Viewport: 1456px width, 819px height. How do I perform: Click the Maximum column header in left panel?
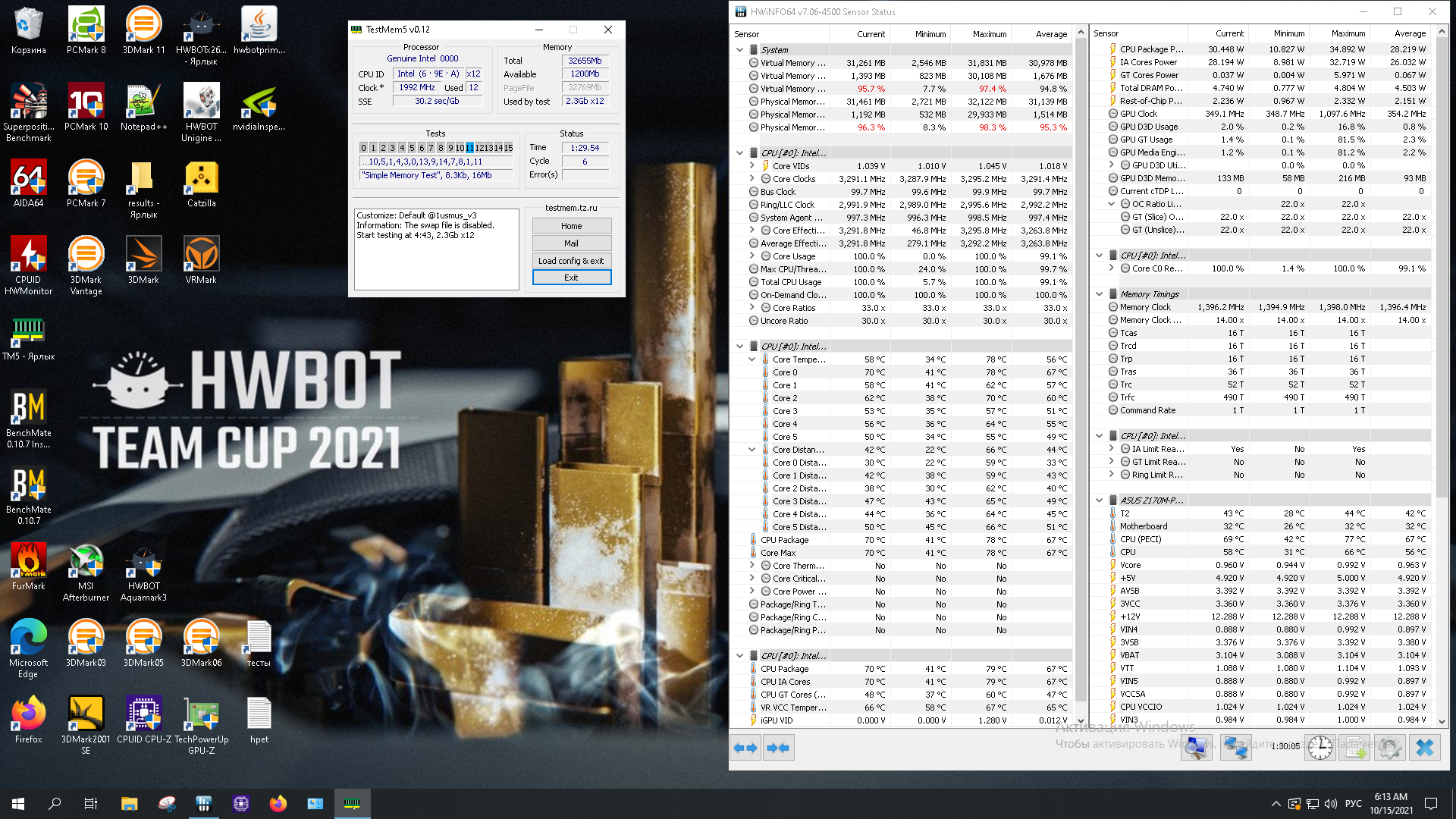pyautogui.click(x=989, y=34)
